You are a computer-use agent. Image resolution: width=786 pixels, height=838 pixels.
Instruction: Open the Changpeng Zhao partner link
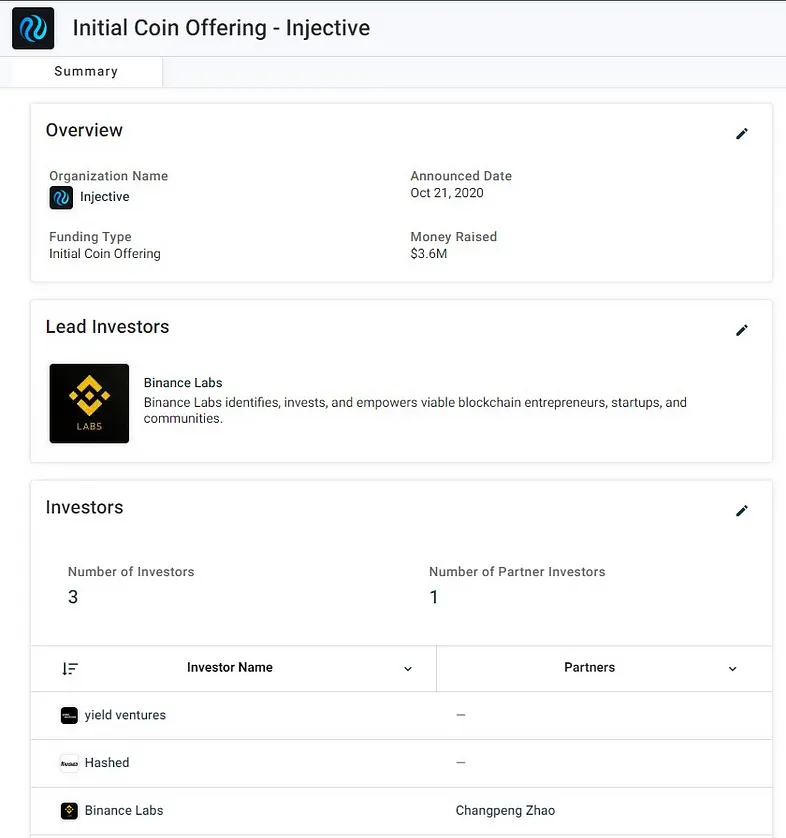click(505, 811)
